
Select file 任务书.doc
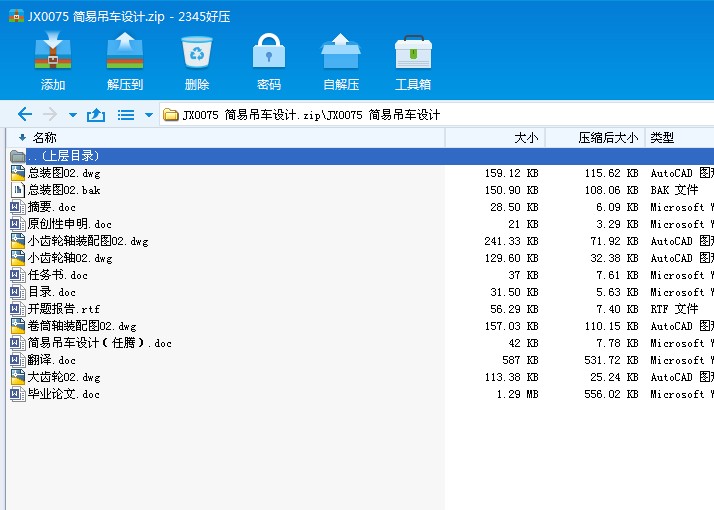[x=57, y=275]
